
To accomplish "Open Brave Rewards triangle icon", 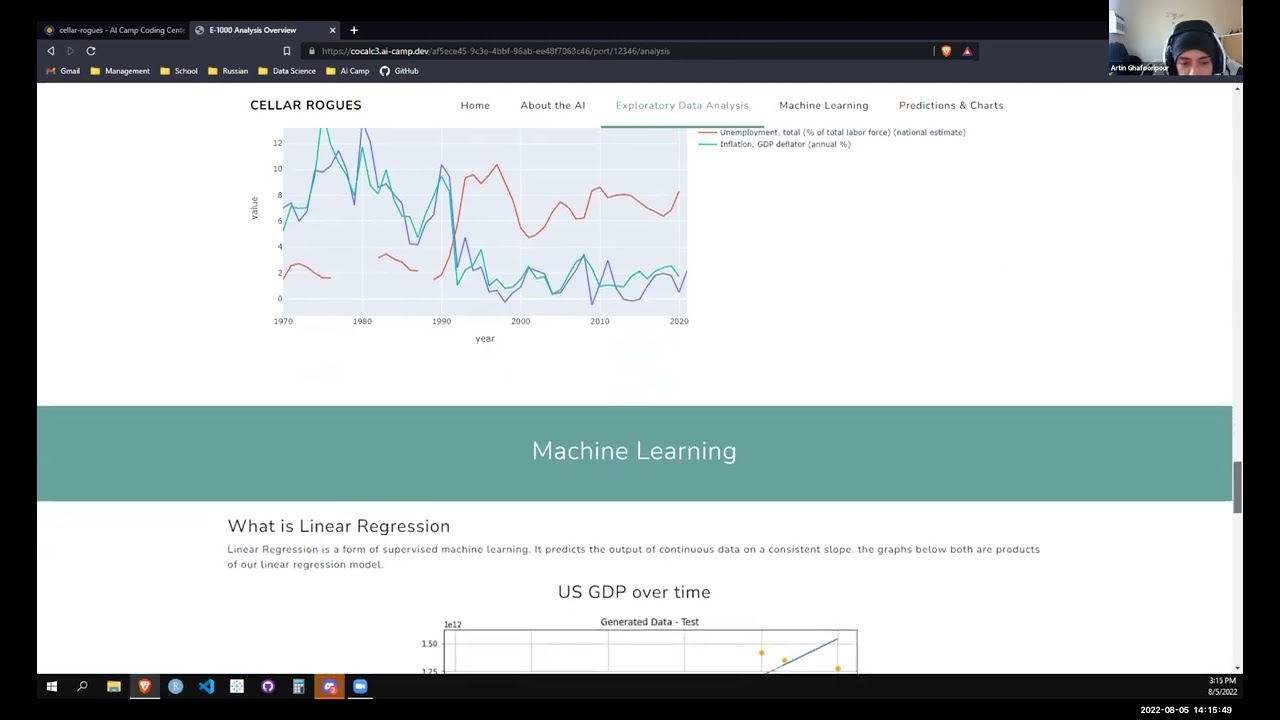I will click(967, 51).
